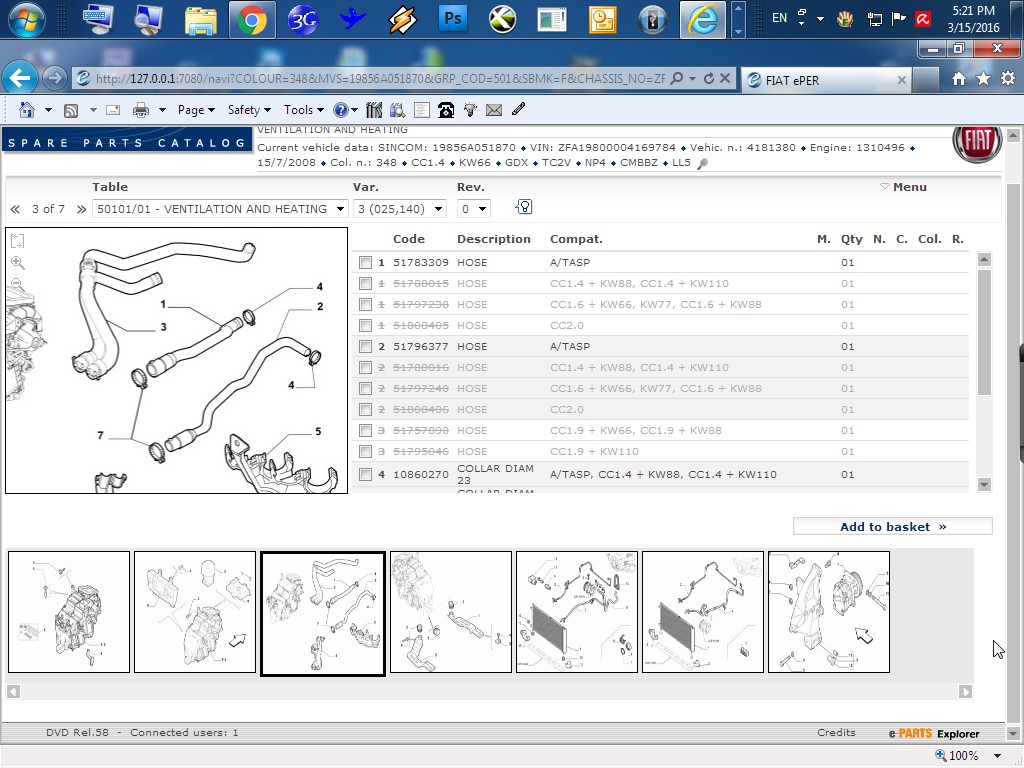Click the read mail toolbar icon
The width and height of the screenshot is (1024, 768).
(x=113, y=110)
